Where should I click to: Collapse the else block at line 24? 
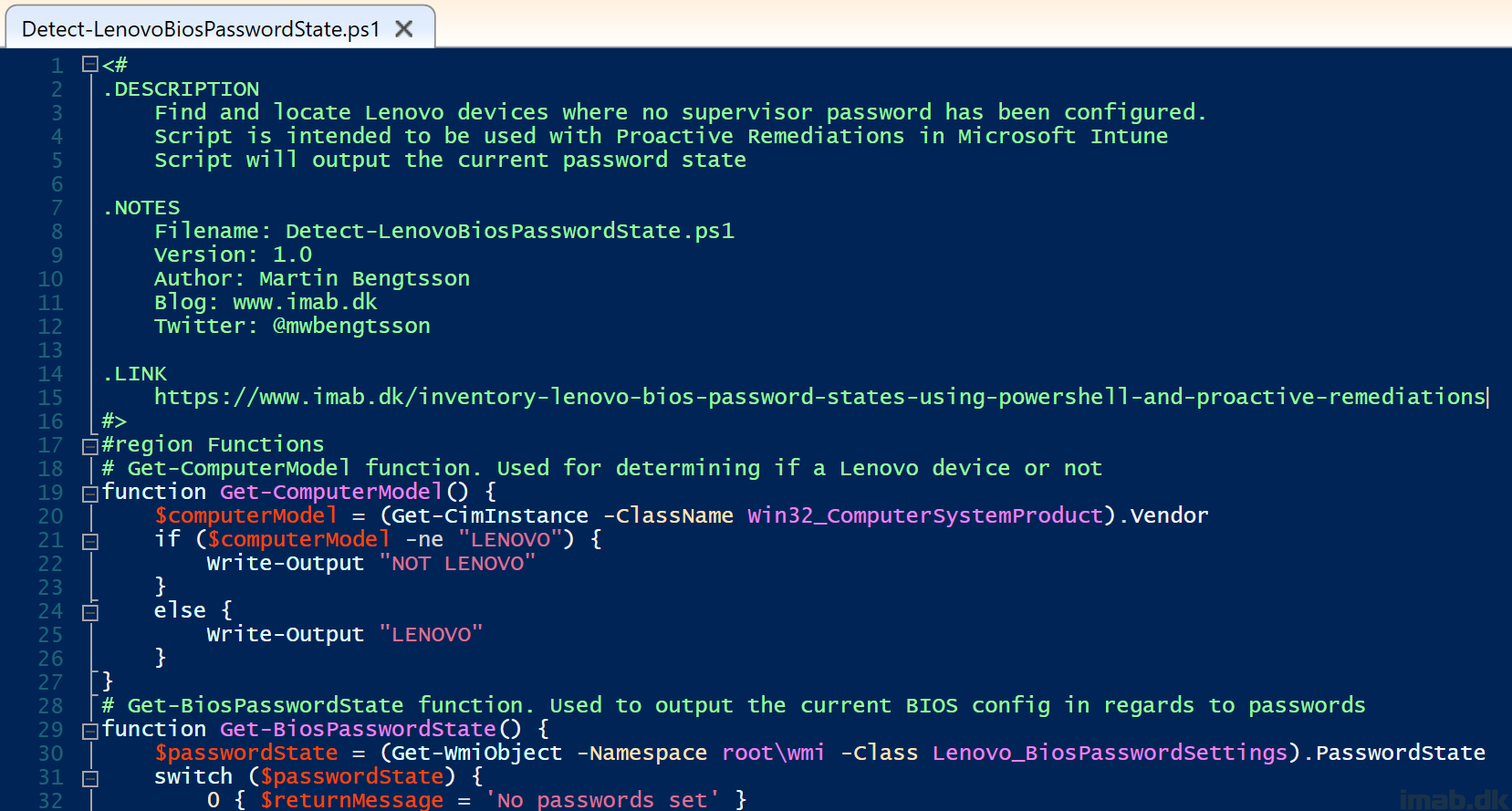tap(89, 612)
